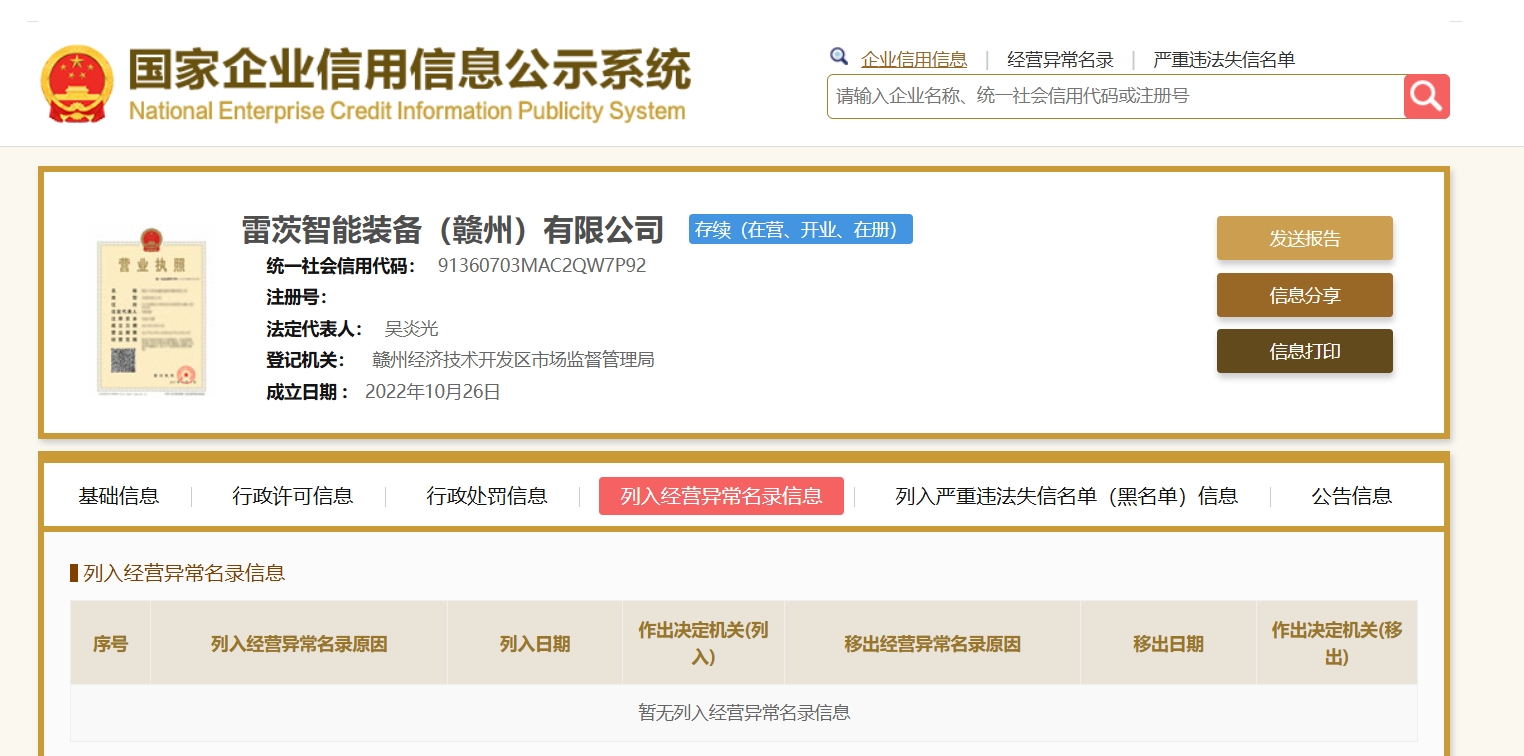Click the 发送报告 button
Viewport: 1524px width, 756px height.
(x=1305, y=238)
